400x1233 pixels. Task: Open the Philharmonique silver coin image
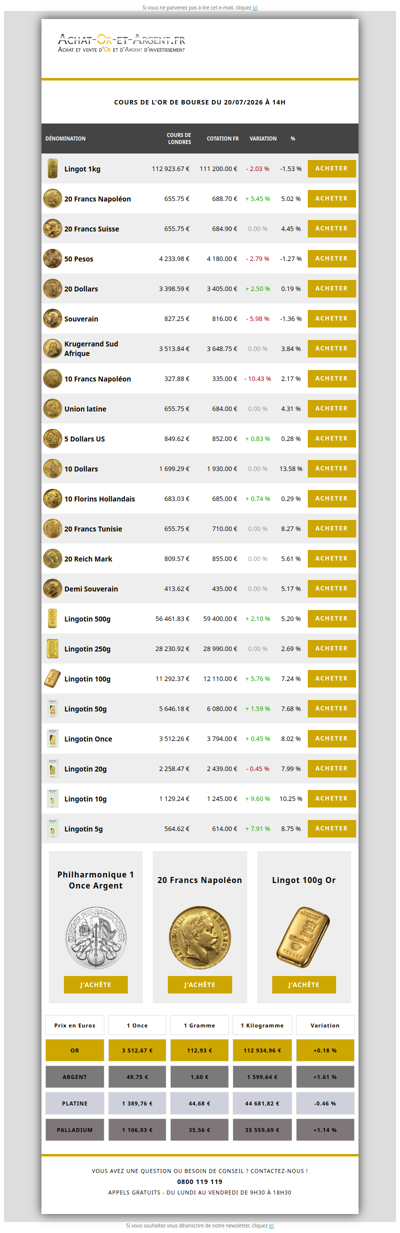click(x=95, y=937)
